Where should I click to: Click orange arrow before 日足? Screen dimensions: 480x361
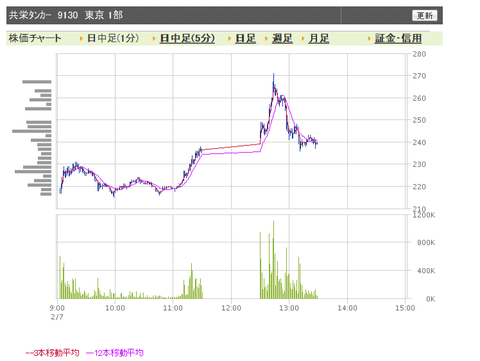point(230,39)
